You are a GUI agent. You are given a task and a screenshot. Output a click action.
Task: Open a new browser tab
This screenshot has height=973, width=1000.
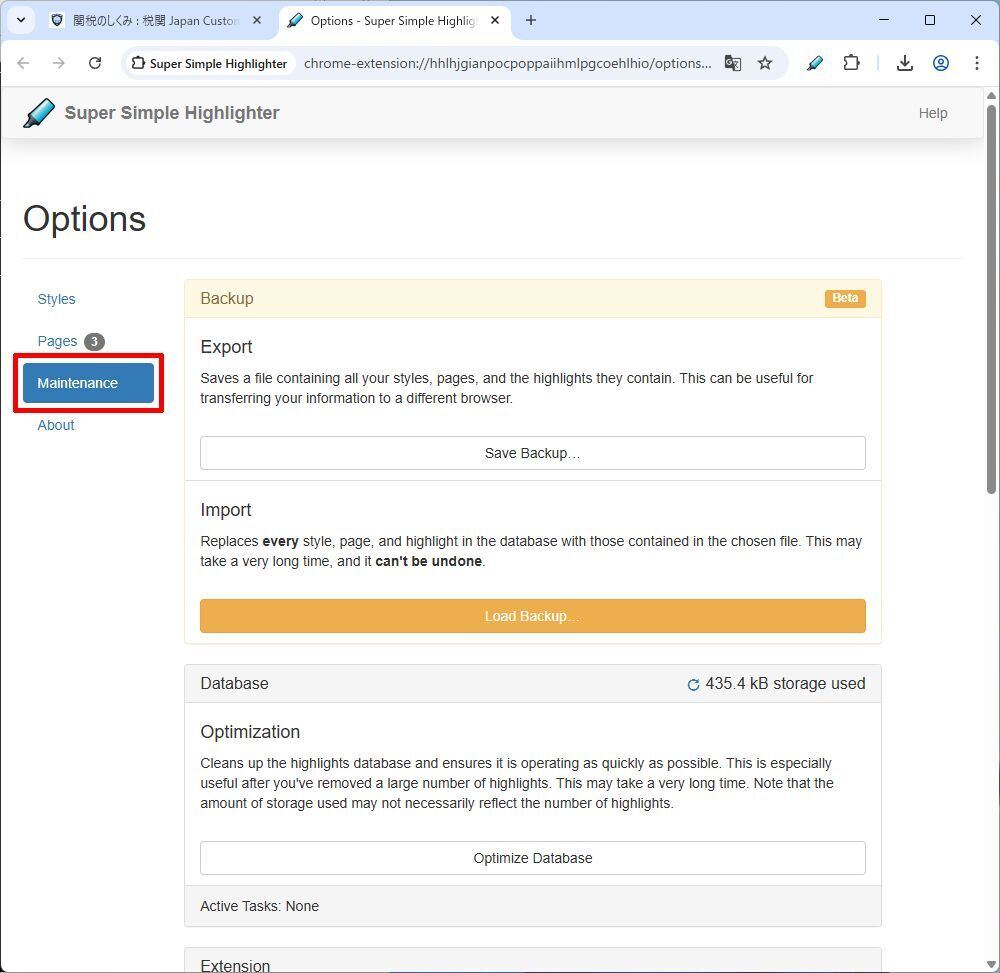pos(531,20)
